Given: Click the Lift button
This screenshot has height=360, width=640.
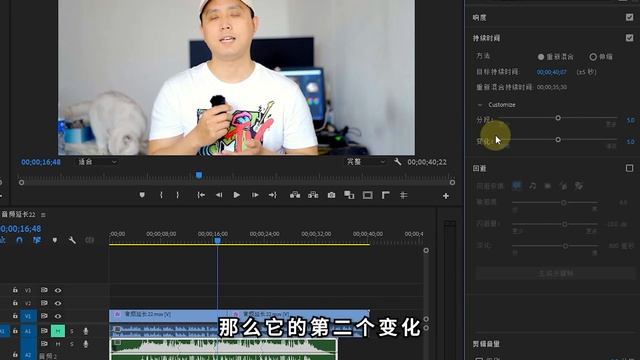Looking at the screenshot, I should point(295,195).
